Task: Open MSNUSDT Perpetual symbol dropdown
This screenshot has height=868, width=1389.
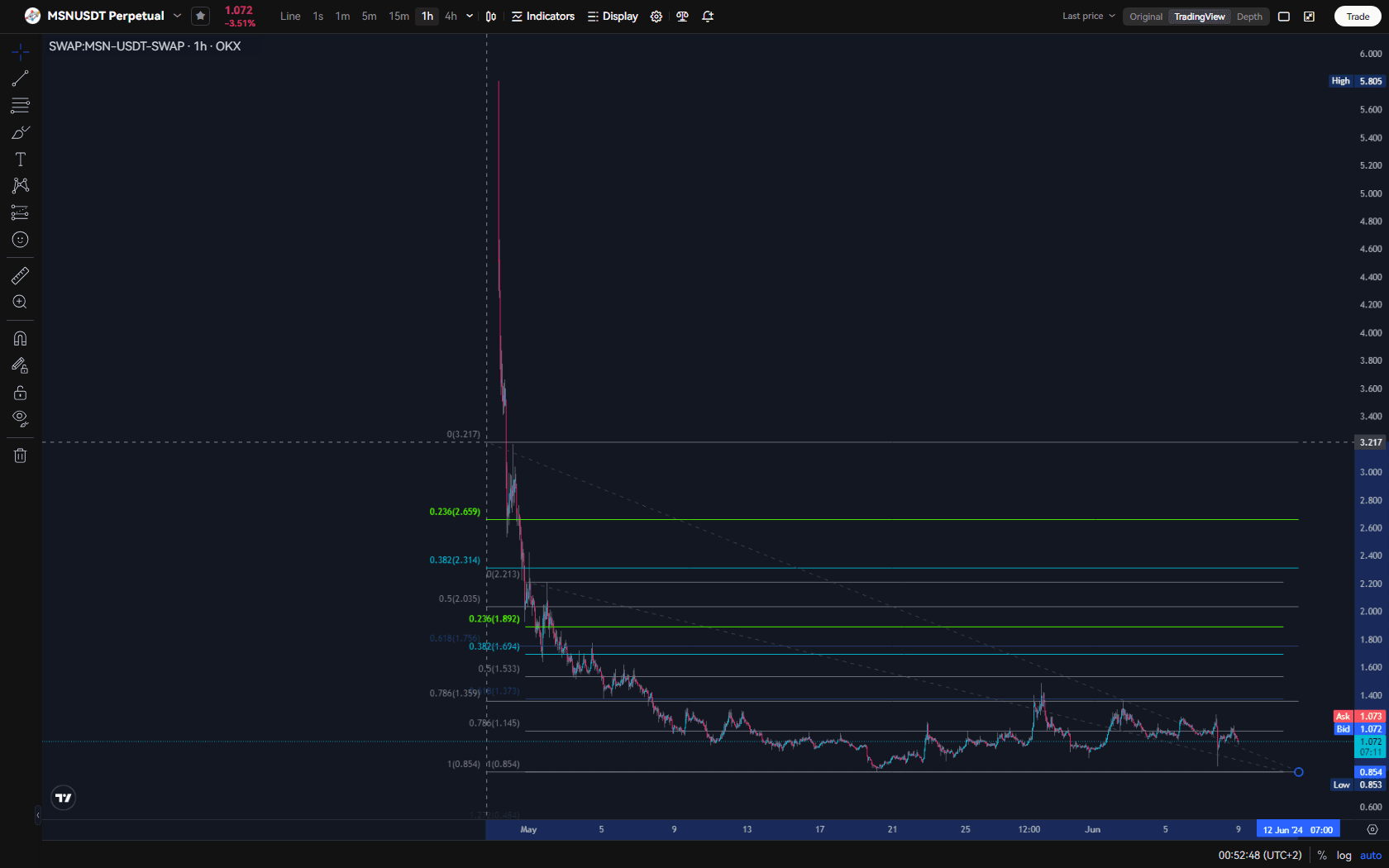Action: click(177, 16)
